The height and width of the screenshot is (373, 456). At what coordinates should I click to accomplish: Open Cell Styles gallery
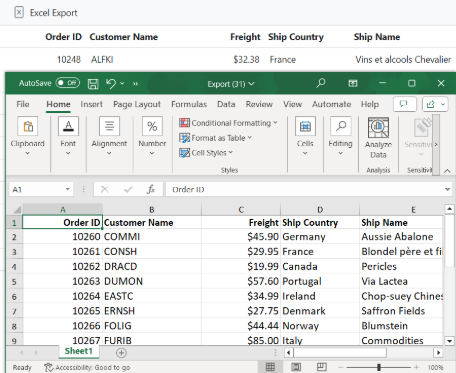point(206,153)
